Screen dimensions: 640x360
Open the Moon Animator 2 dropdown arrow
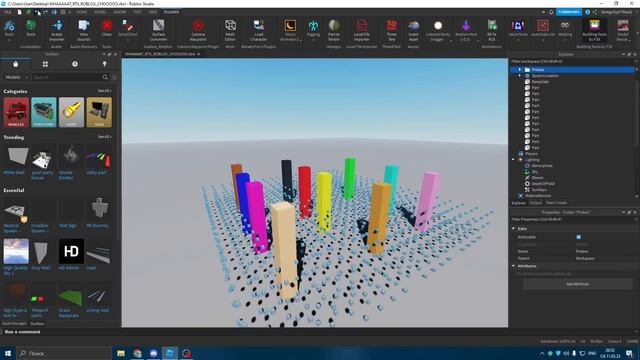click(302, 40)
